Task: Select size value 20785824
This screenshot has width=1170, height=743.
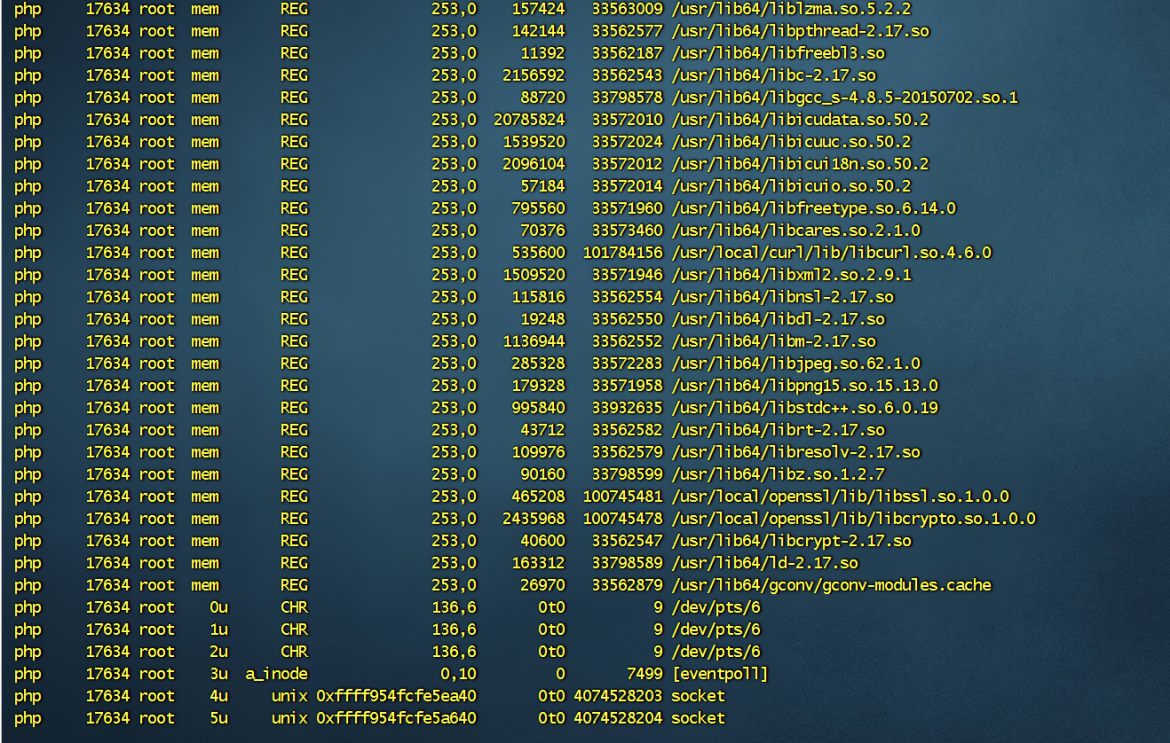Action: tap(529, 120)
